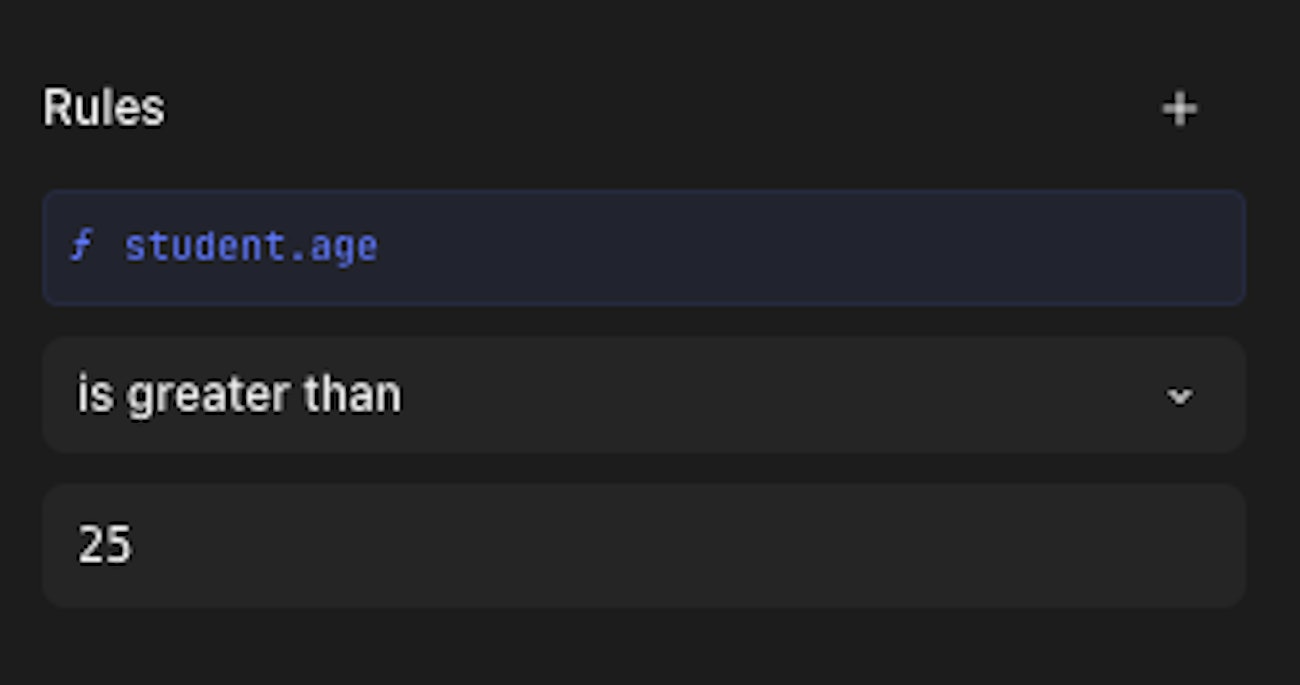Expand the comparison operator list
1300x685 pixels.
point(643,395)
